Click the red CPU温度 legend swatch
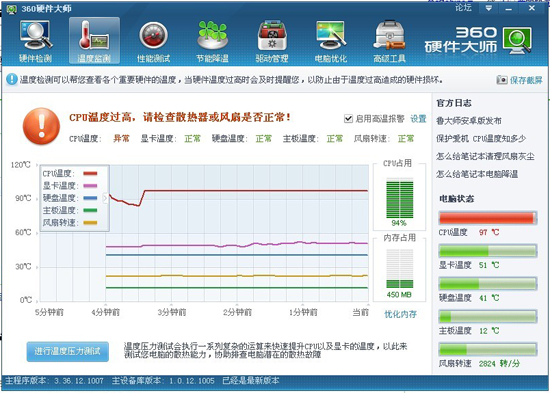The width and height of the screenshot is (550, 393). point(90,173)
